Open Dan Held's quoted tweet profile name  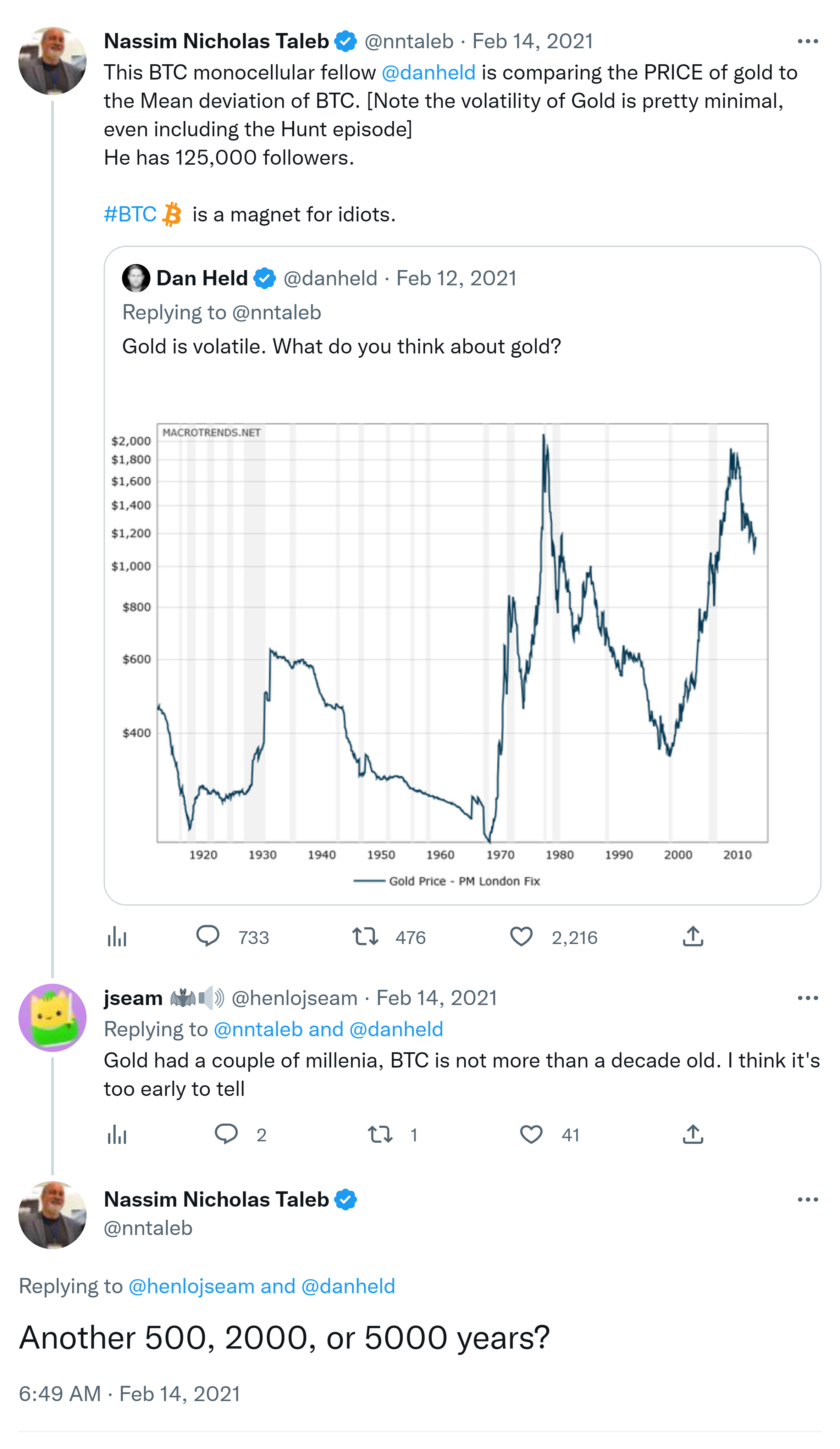coord(202,278)
